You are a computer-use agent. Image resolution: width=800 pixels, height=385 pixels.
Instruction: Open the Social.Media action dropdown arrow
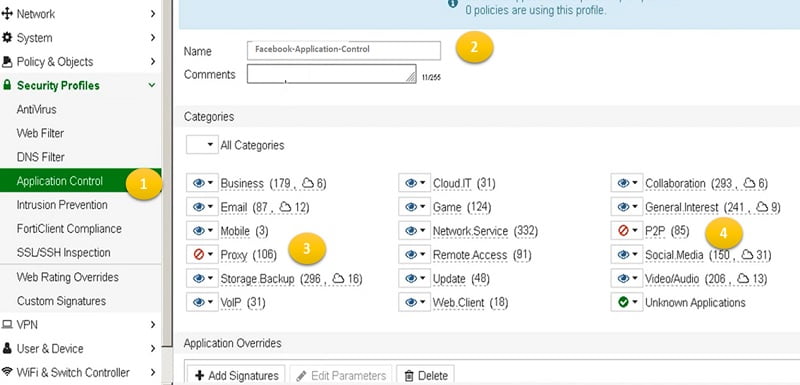[635, 254]
